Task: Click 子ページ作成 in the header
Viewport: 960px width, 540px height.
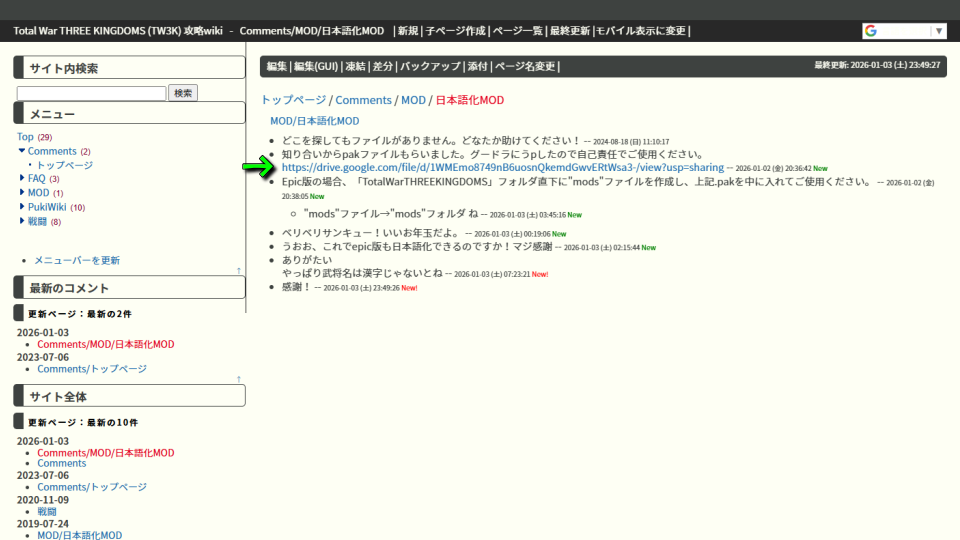Action: tap(455, 31)
